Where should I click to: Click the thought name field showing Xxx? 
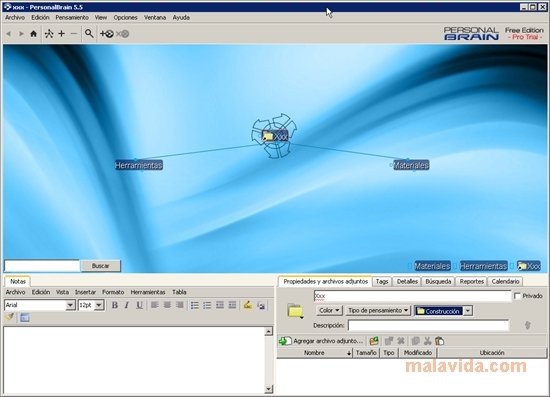412,296
